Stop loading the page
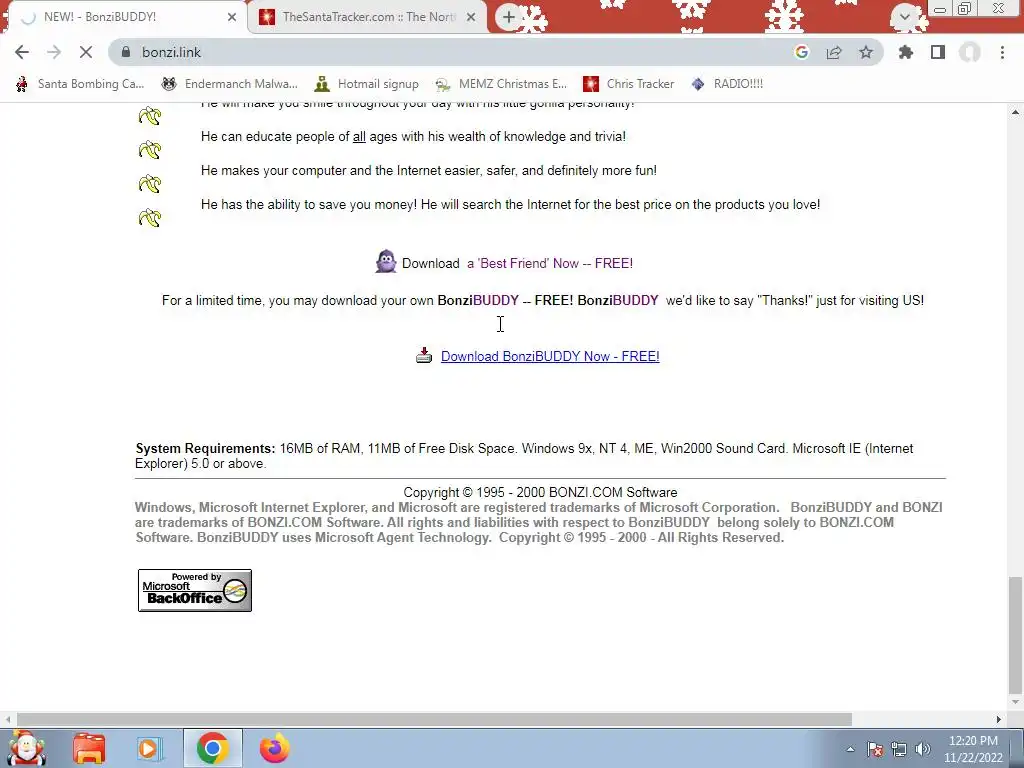 click(x=86, y=52)
